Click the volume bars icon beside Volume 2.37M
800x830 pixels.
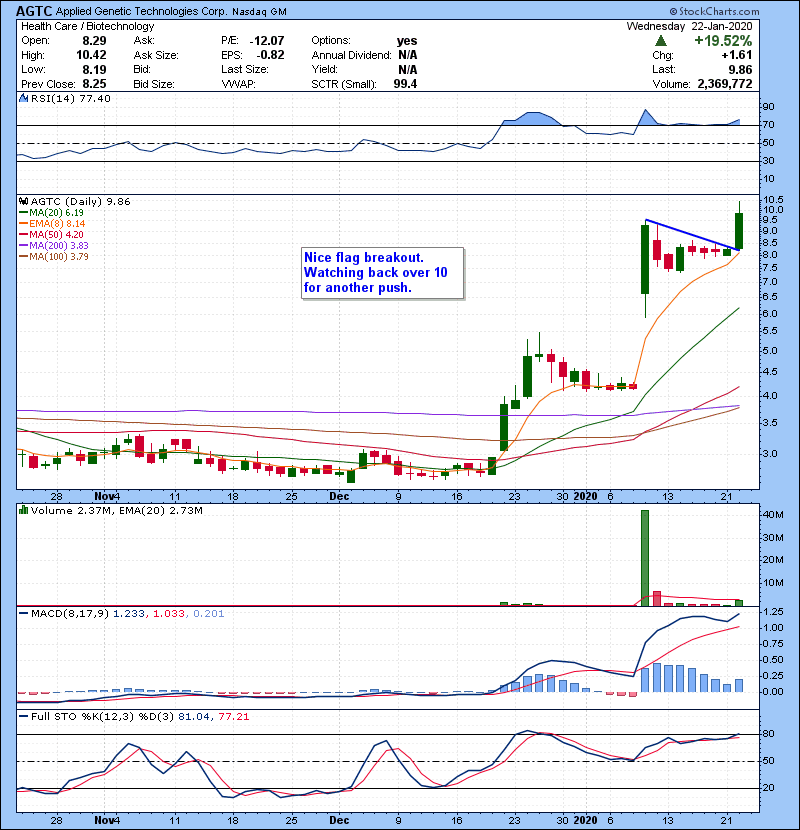click(x=24, y=510)
